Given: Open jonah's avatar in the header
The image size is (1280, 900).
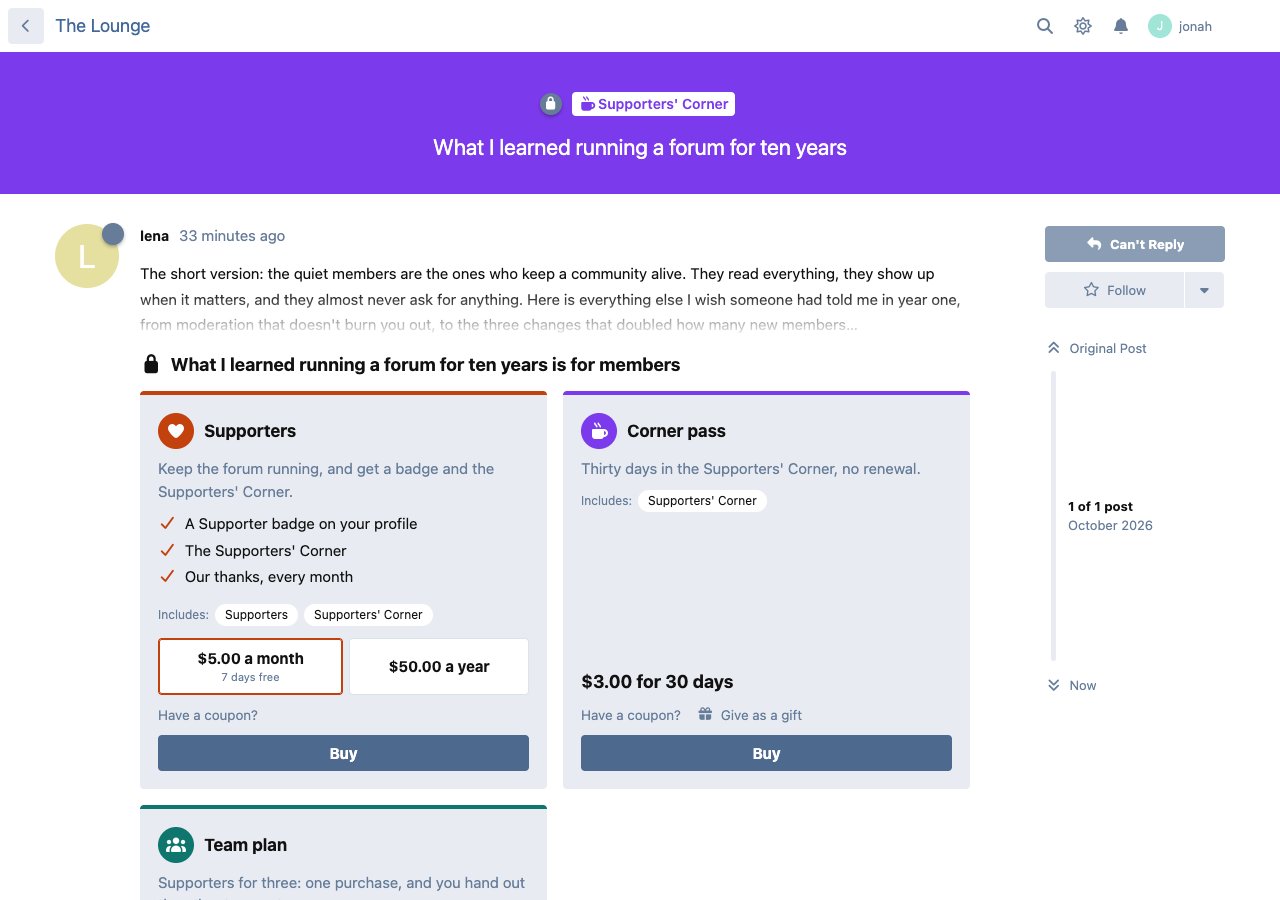Looking at the screenshot, I should click(1159, 26).
